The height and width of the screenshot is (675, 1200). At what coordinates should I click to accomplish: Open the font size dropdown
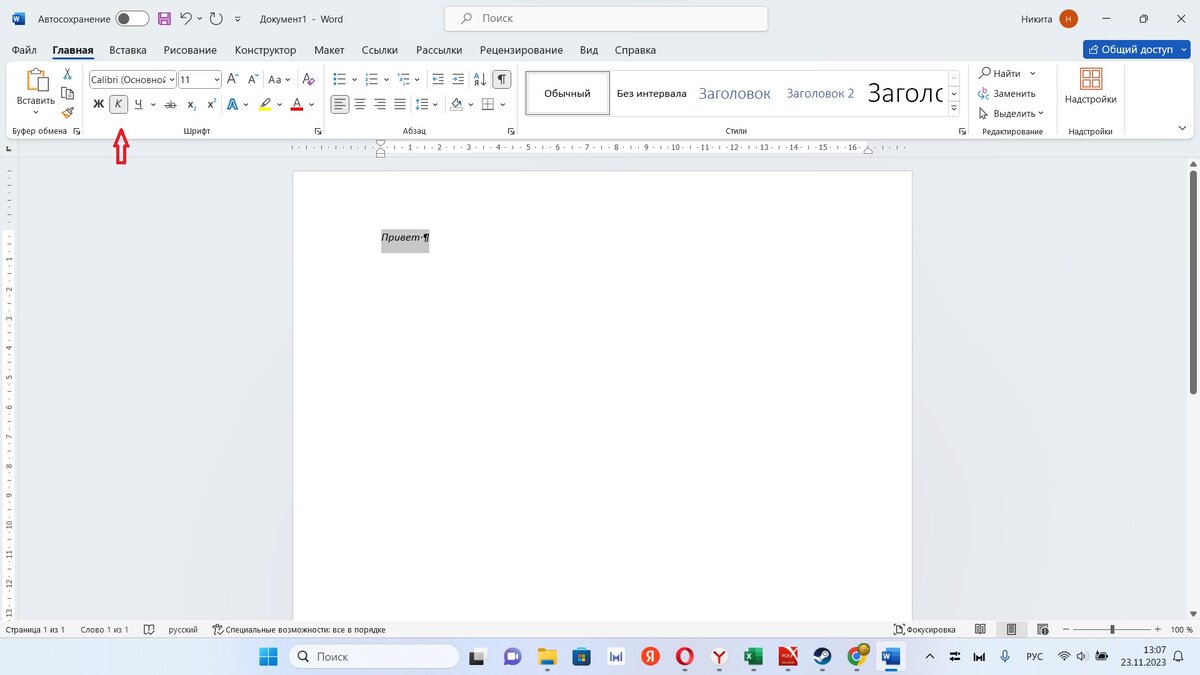click(x=217, y=79)
